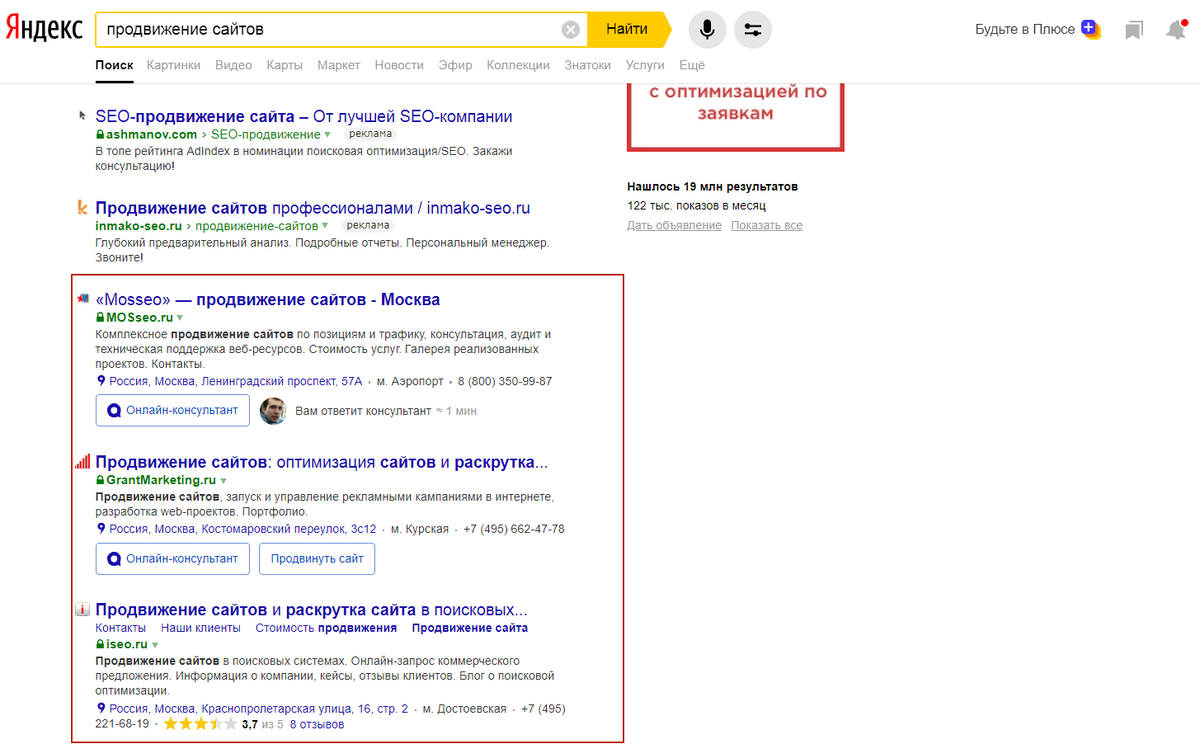Click Наши клиенты sitelink
The width and height of the screenshot is (1200, 744).
click(201, 627)
